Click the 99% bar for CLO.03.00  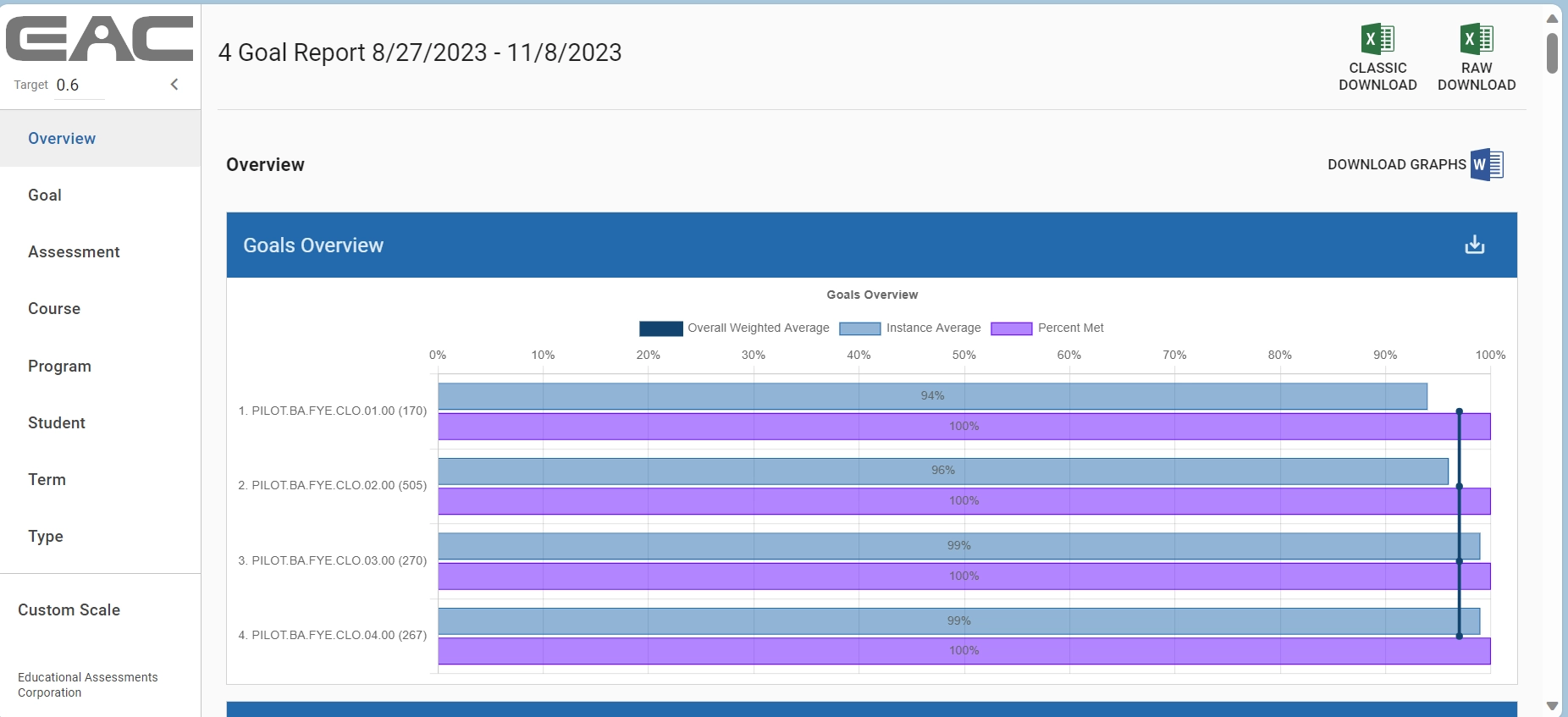958,546
